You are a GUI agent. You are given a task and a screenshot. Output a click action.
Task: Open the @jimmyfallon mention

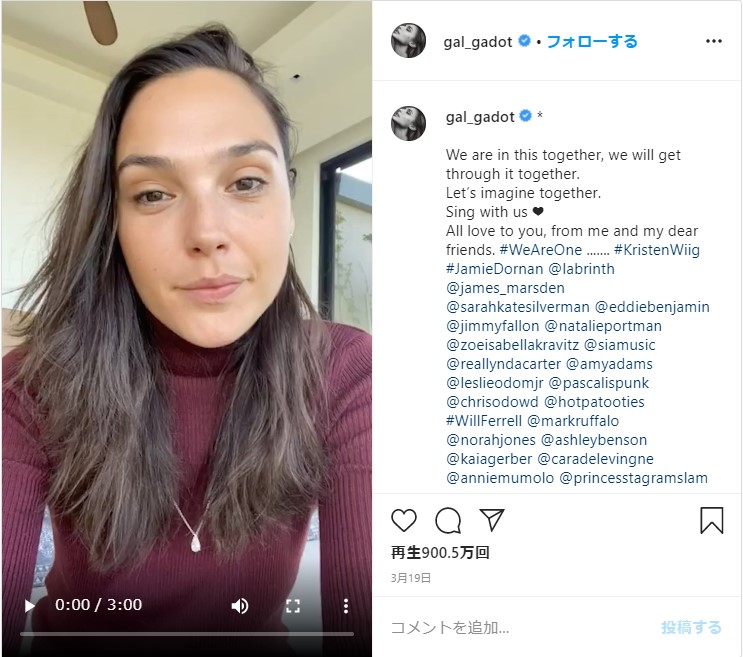tap(492, 326)
